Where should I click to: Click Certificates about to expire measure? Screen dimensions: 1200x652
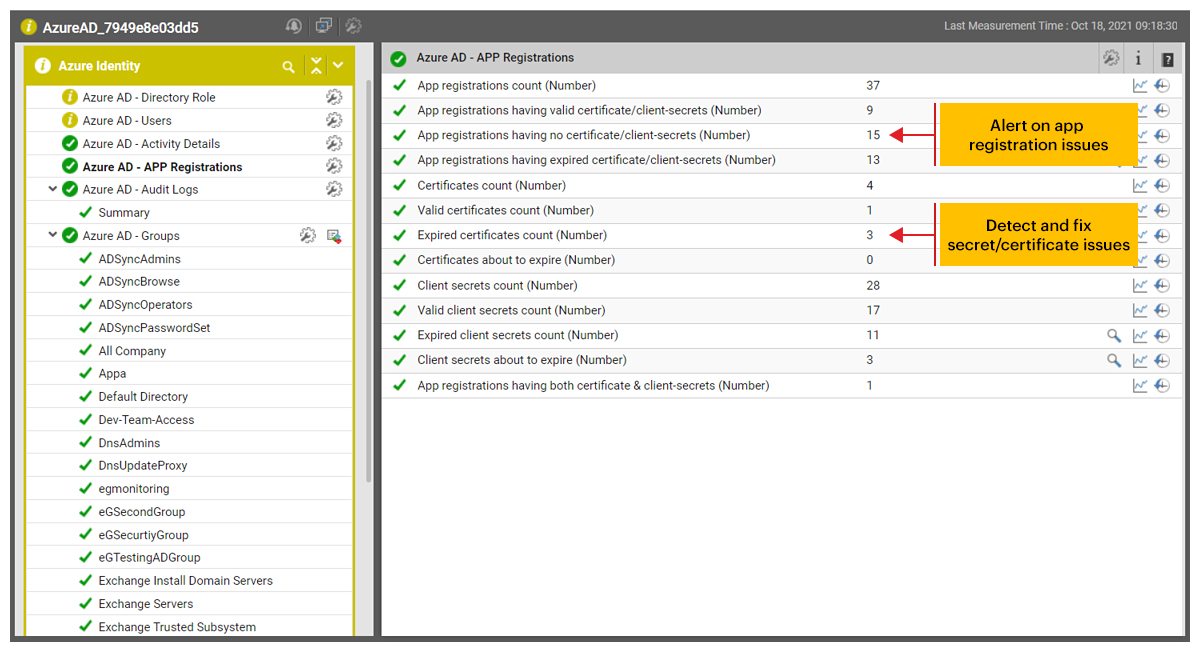516,260
